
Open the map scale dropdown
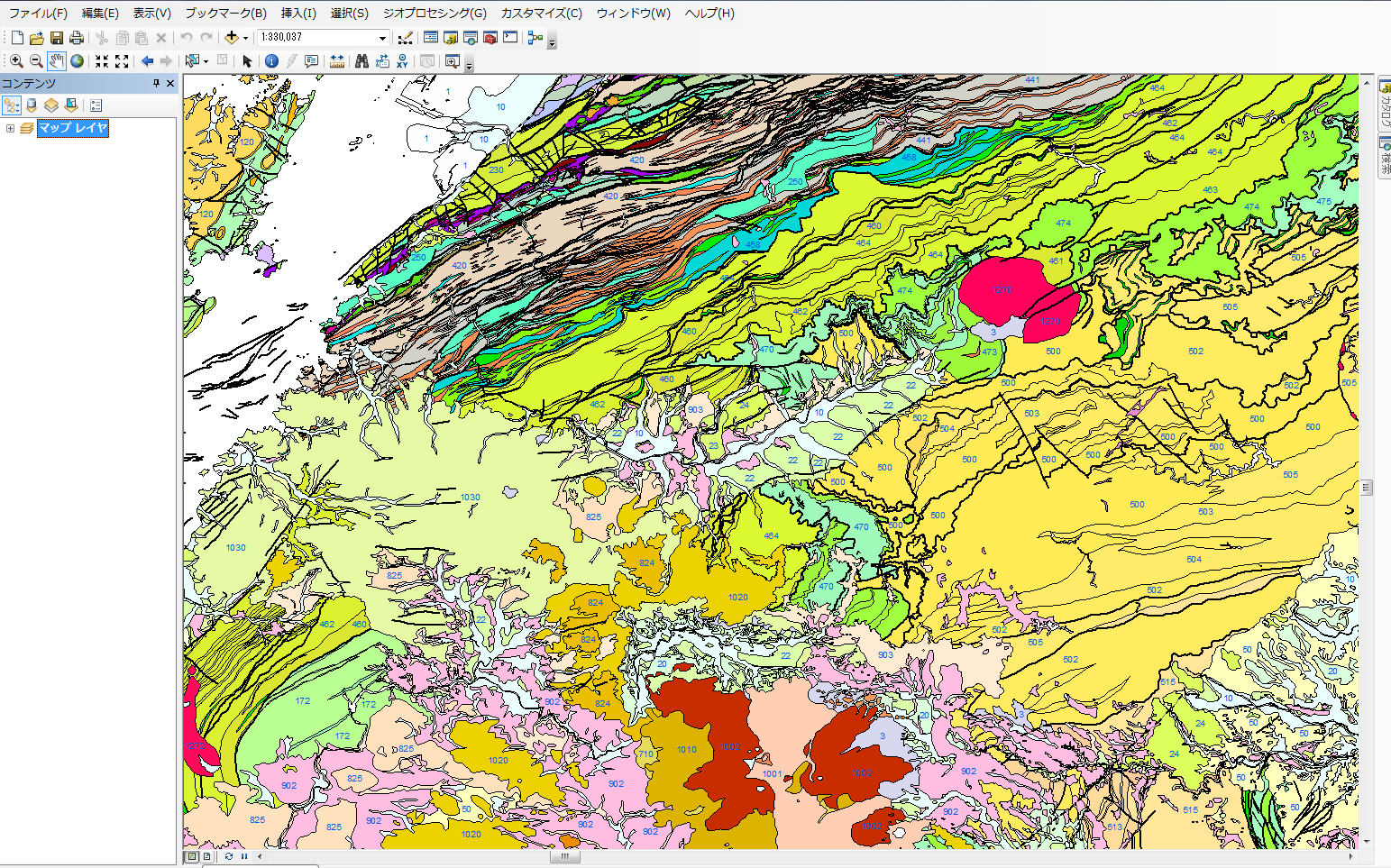[x=382, y=38]
